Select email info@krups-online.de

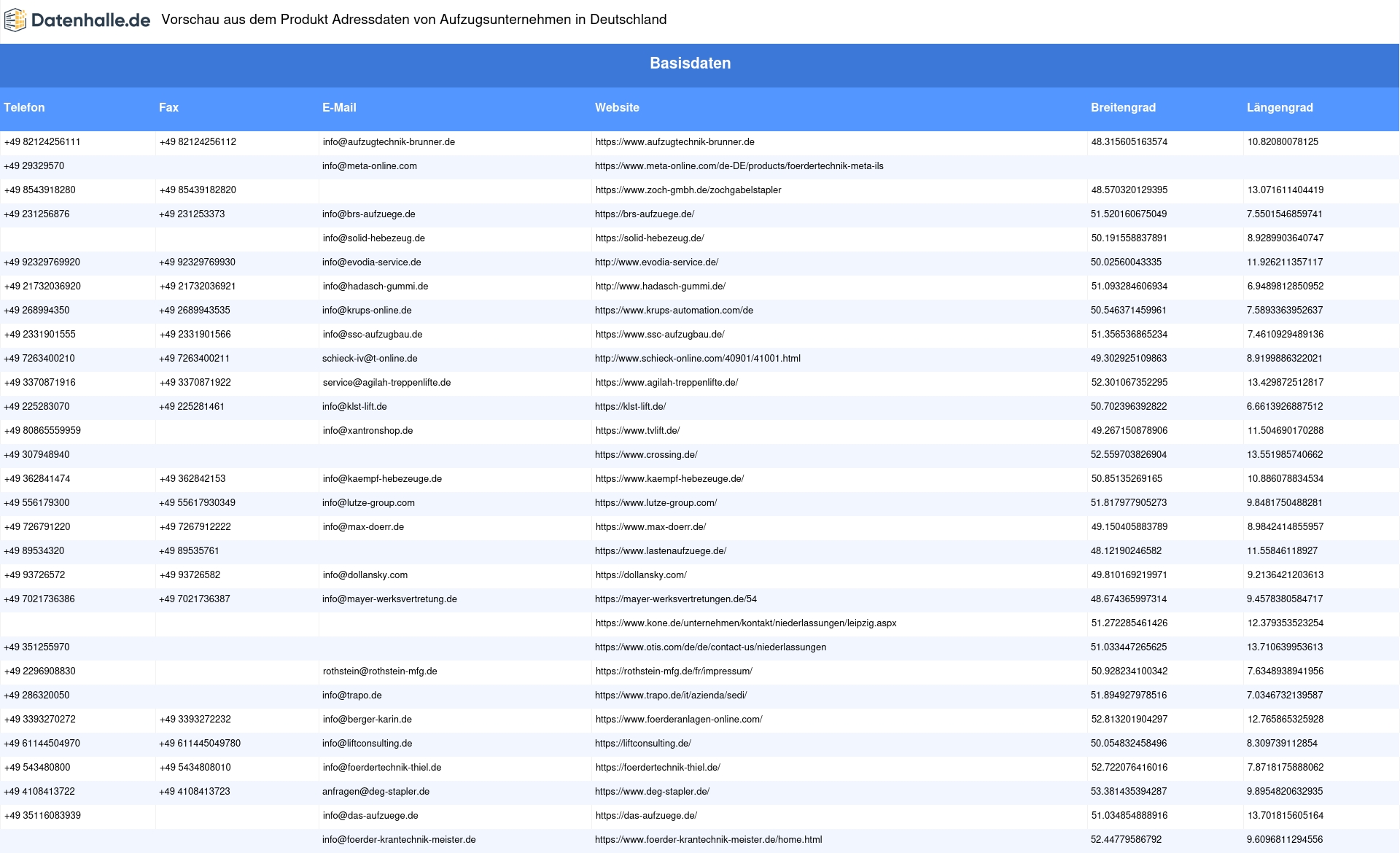pos(367,311)
